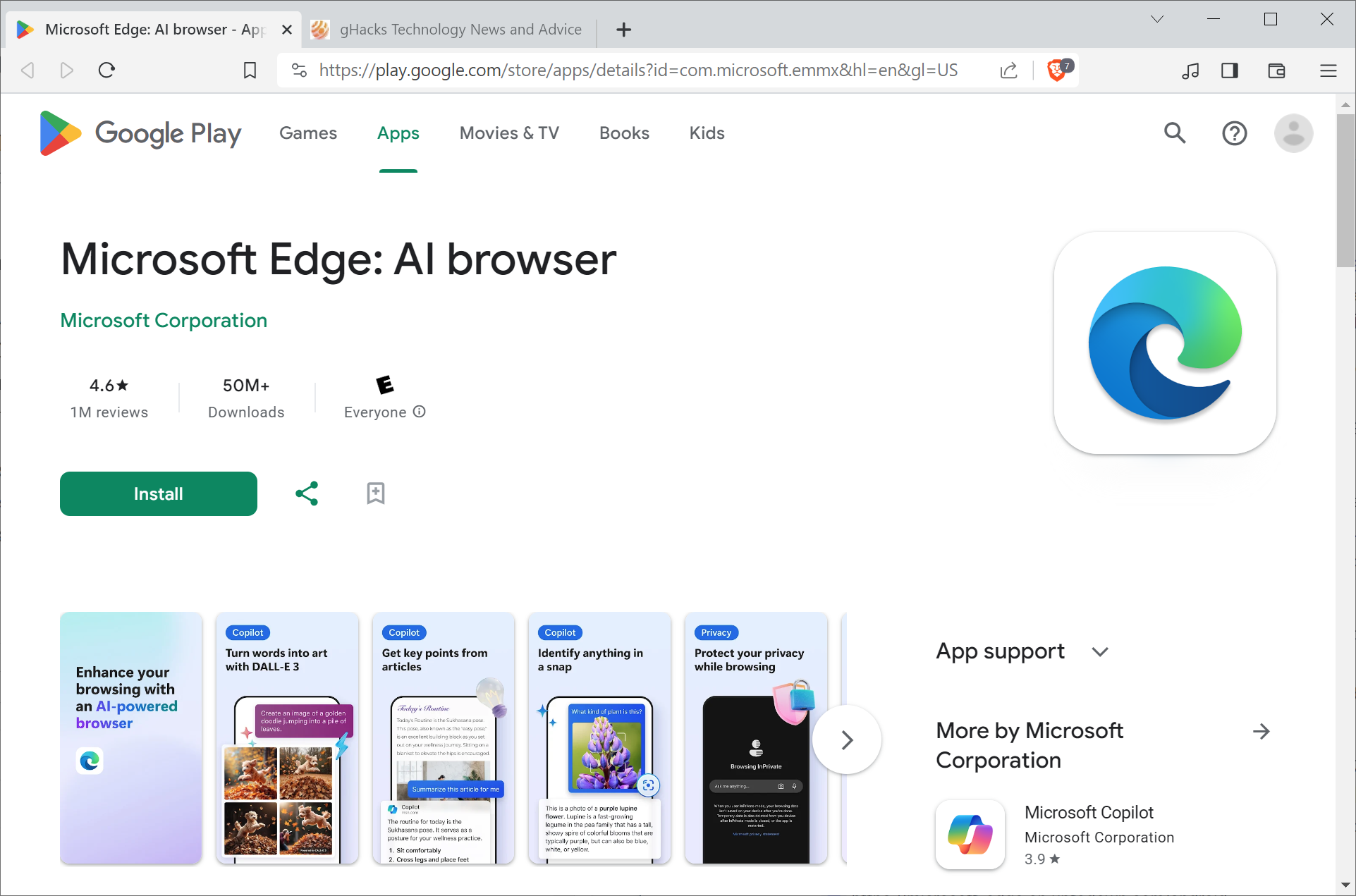This screenshot has height=896, width=1356.
Task: Click the Google Play search icon
Action: (x=1177, y=133)
